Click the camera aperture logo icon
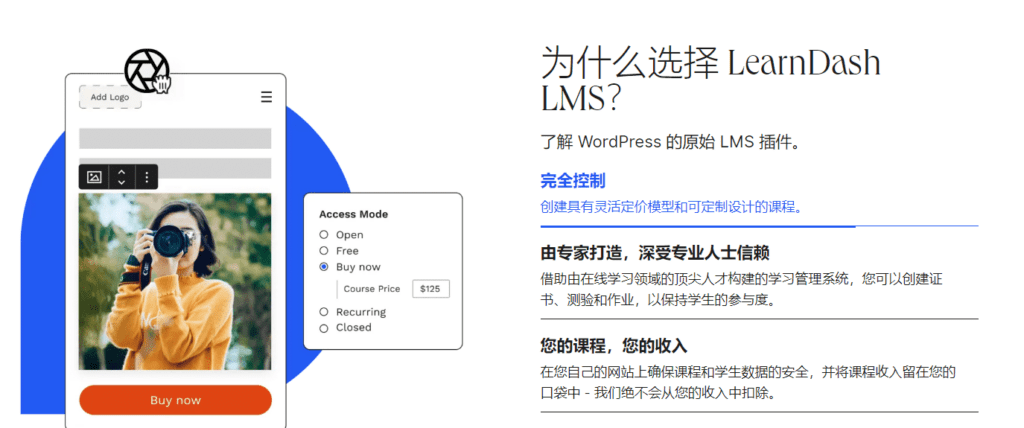The image size is (1024, 428). click(147, 70)
